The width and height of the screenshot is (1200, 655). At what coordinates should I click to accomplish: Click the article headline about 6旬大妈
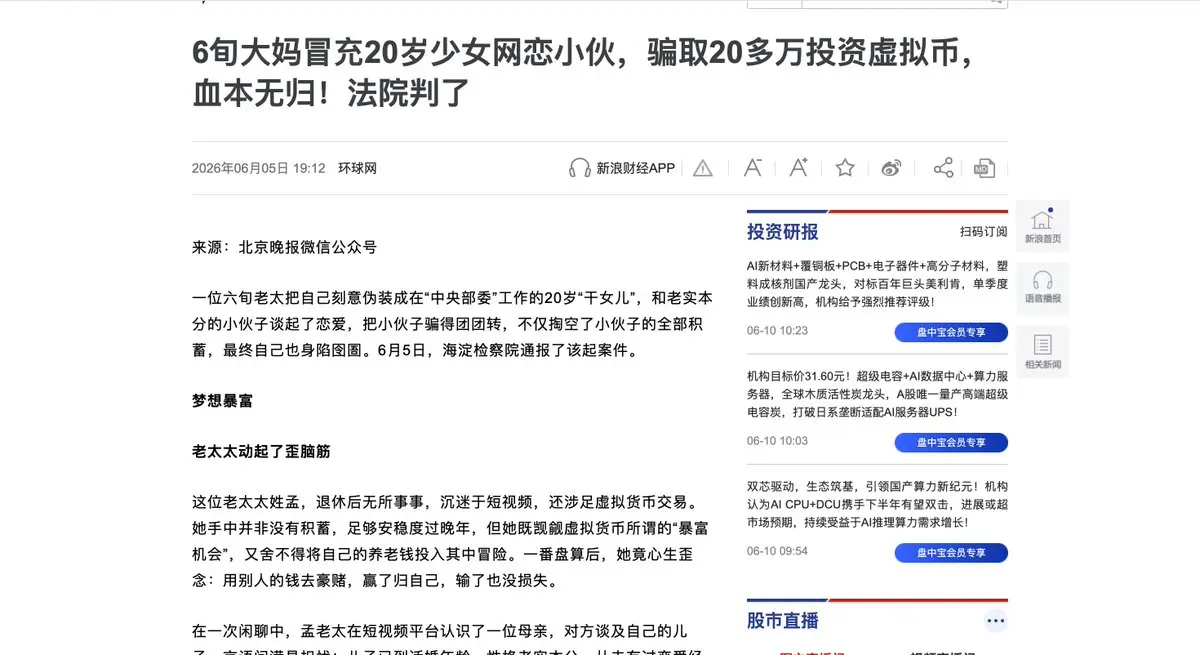tap(582, 74)
